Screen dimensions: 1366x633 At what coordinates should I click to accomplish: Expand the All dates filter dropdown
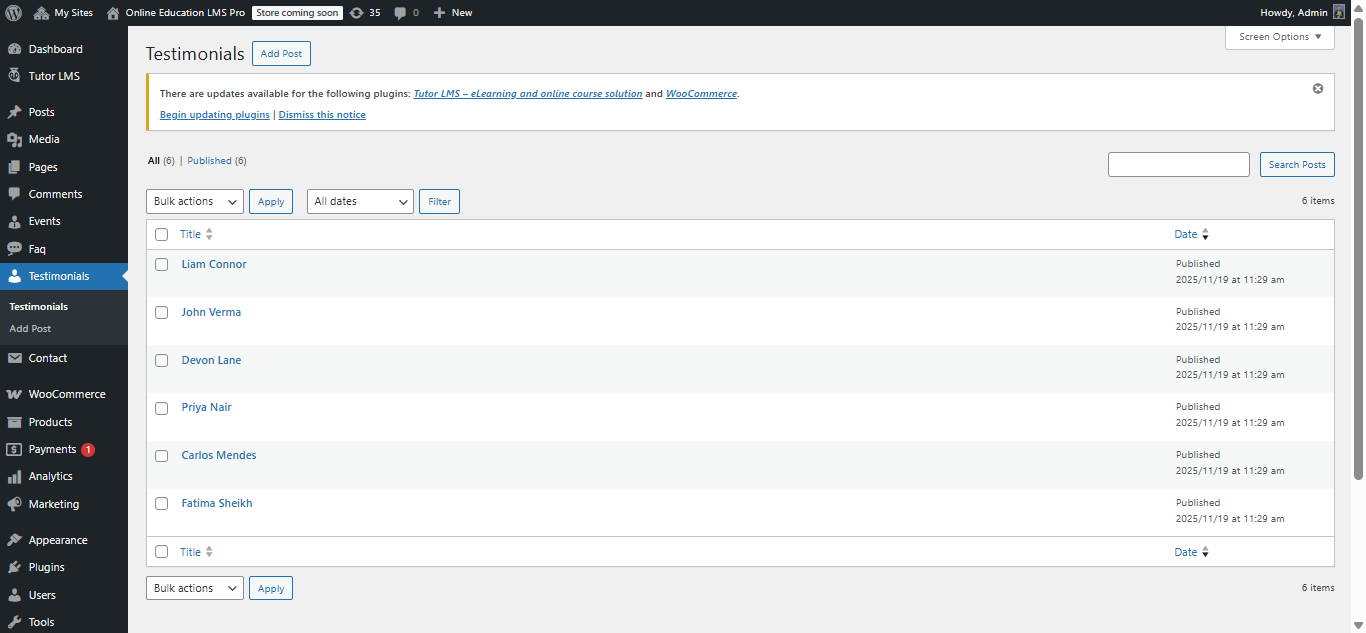click(x=360, y=202)
